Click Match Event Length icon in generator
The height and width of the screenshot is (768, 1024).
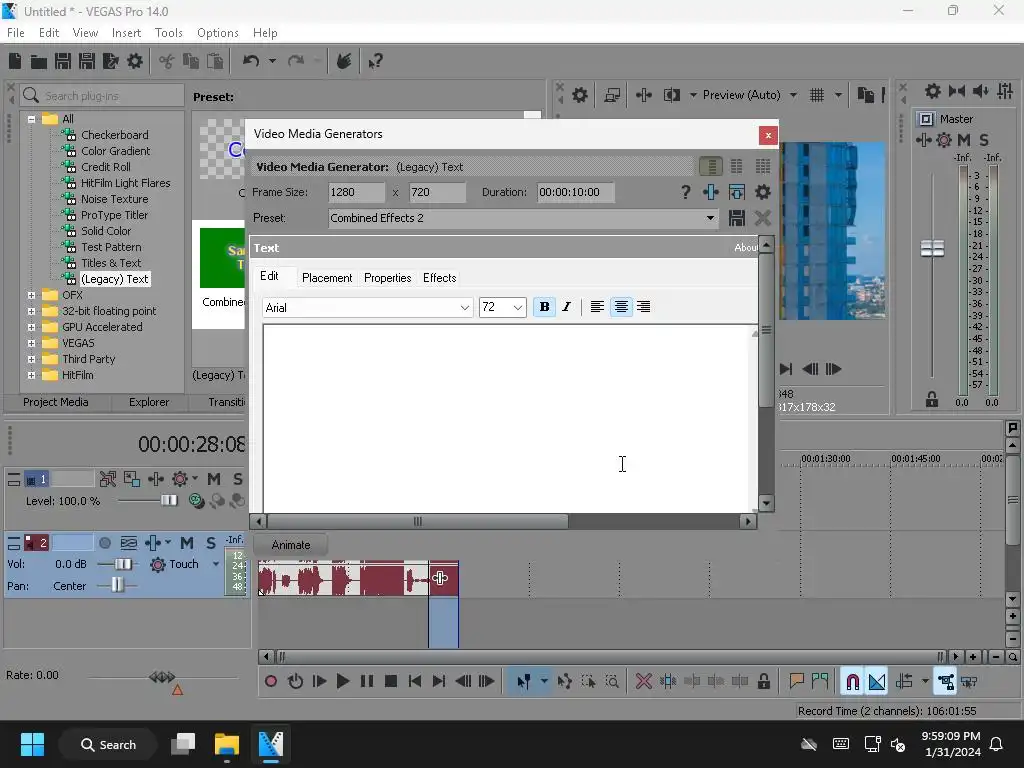pos(737,192)
